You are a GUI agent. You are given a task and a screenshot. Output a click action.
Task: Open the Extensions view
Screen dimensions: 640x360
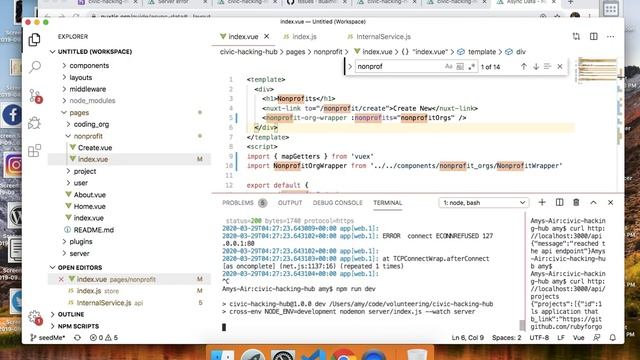[x=35, y=151]
